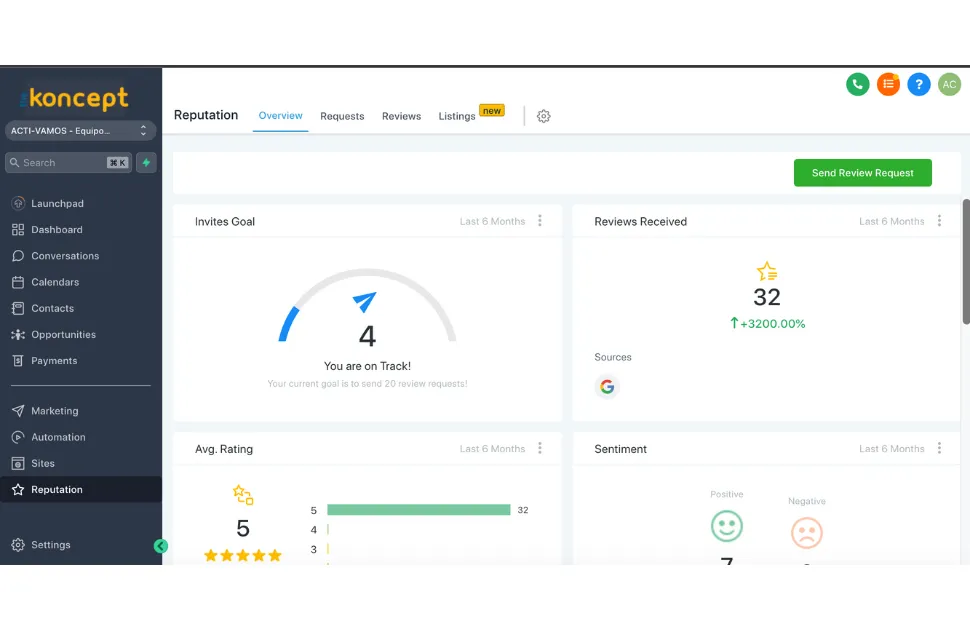Click 'Last 6 Months' in Invites Goal
Viewport: 970px width, 630px height.
[492, 222]
